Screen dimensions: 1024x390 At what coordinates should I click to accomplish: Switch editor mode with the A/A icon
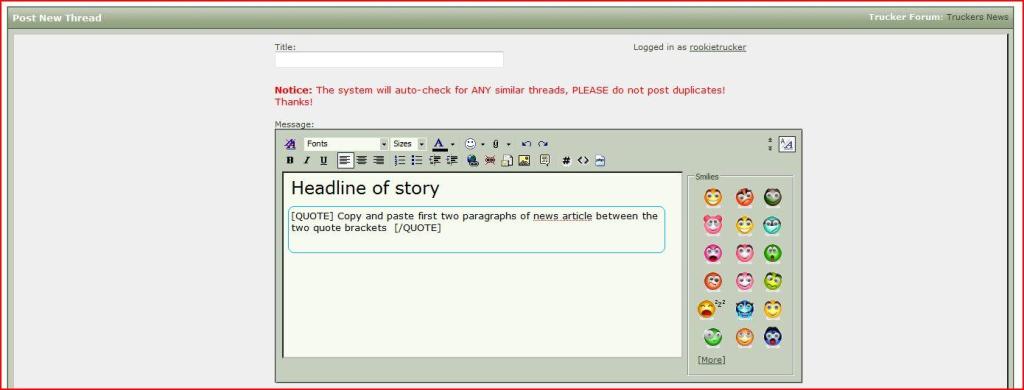pyautogui.click(x=787, y=144)
